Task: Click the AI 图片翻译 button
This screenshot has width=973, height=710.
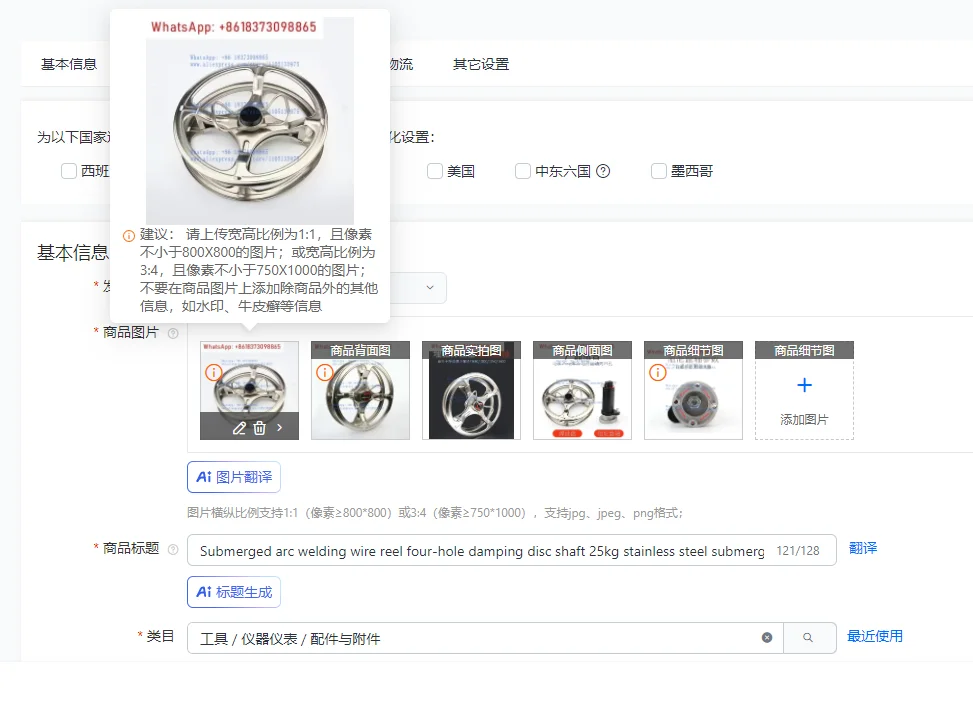Action: (234, 477)
